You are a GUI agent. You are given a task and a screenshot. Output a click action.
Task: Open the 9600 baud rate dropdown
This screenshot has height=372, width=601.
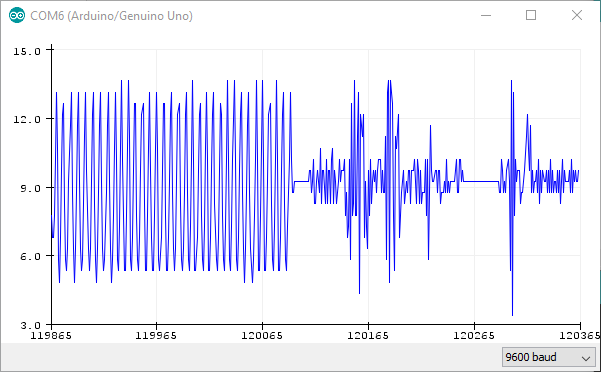(548, 357)
